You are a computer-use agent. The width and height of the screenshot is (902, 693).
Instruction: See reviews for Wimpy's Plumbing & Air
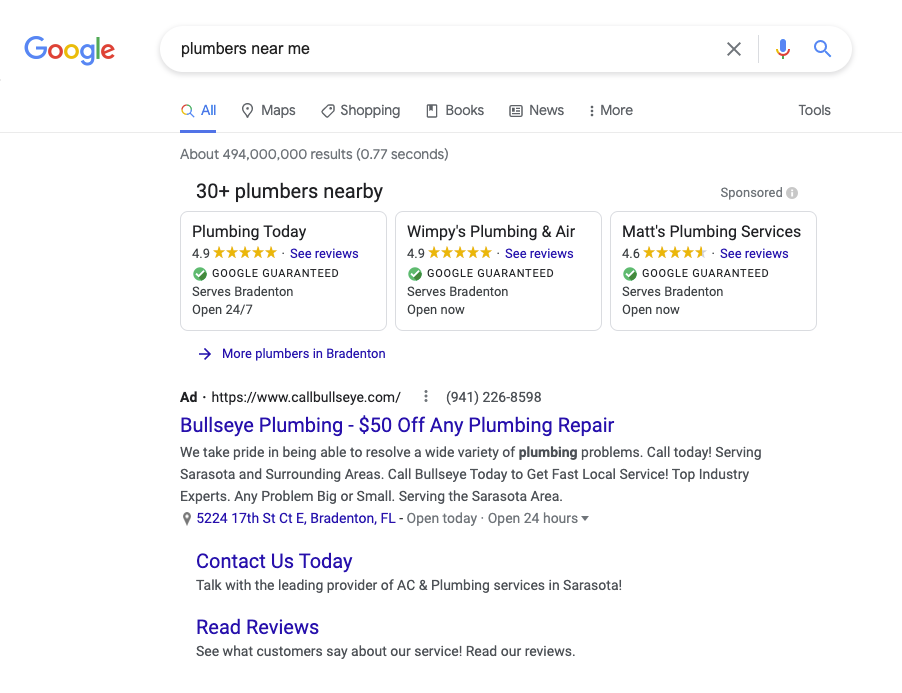click(x=539, y=253)
